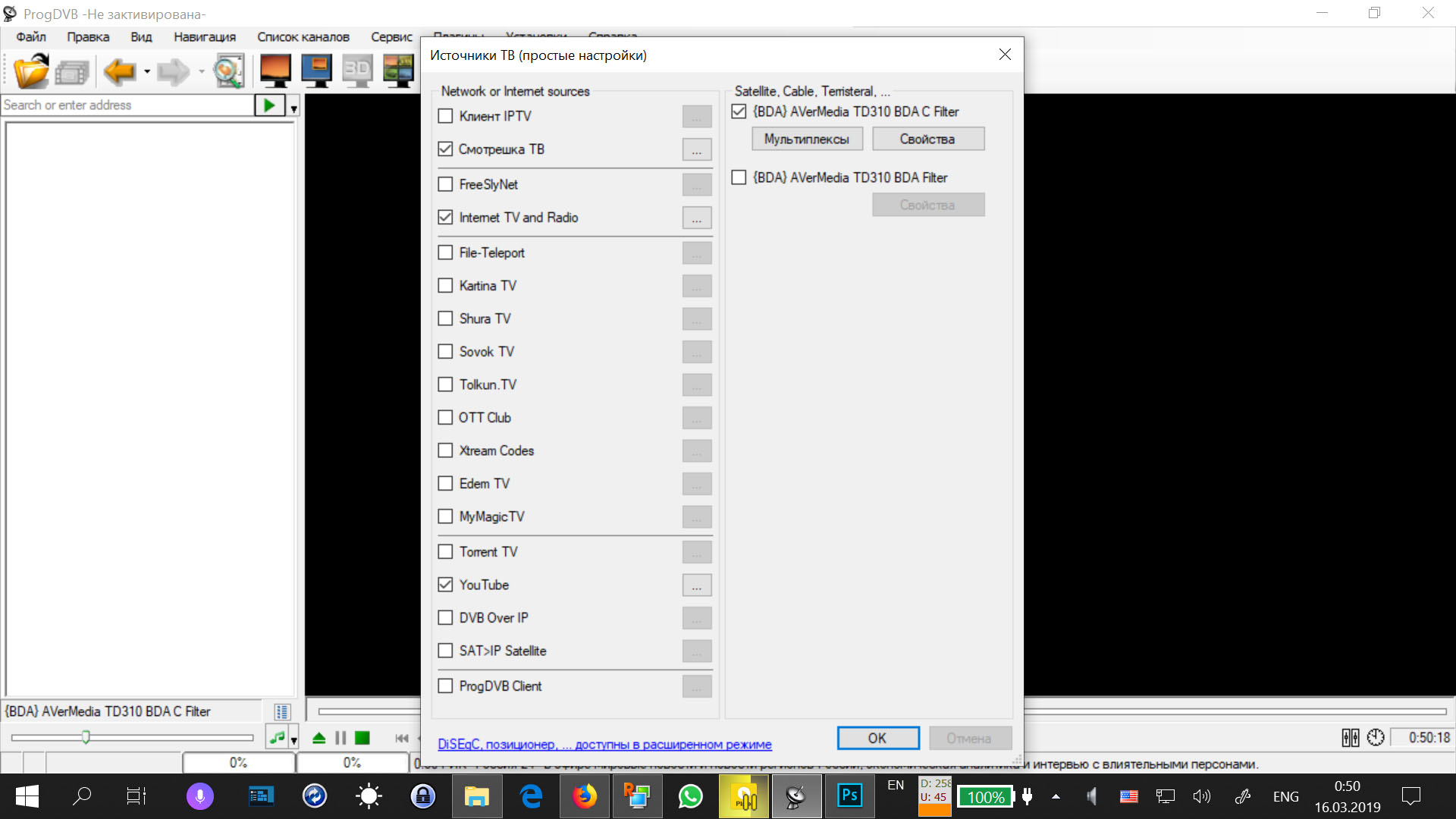
Task: Click the picture-in-picture monitor icon
Action: click(x=316, y=72)
